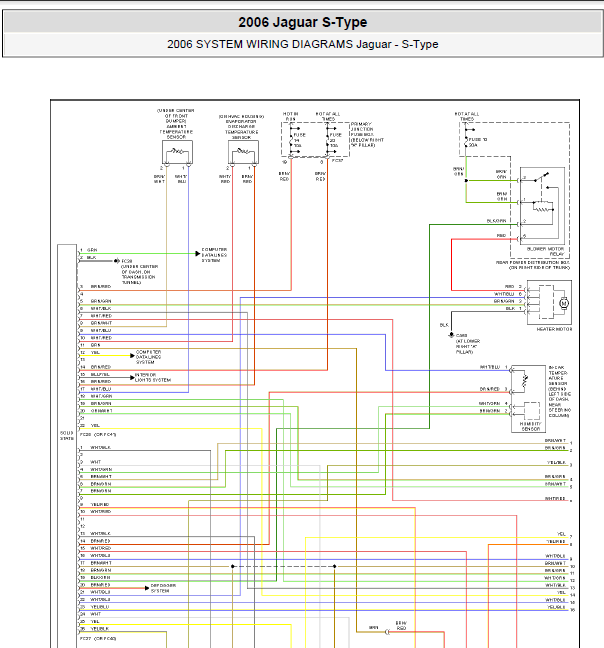This screenshot has height=648, width=604.
Task: Select the heater motor 'M' symbol
Action: tap(564, 303)
